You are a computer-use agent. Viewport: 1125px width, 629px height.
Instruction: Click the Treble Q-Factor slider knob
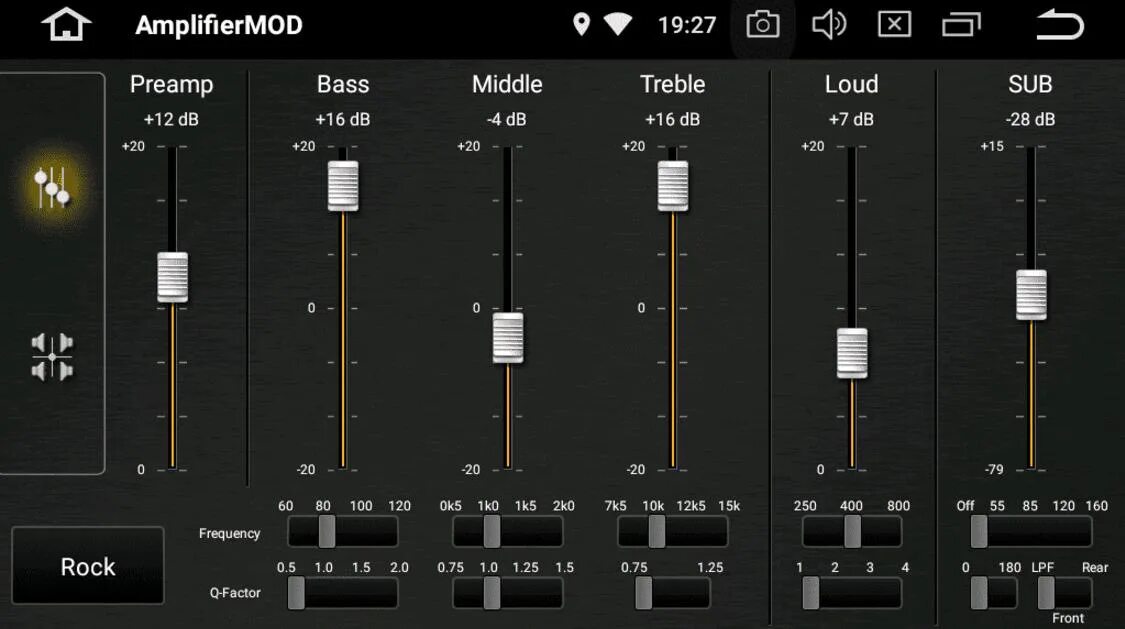point(644,593)
